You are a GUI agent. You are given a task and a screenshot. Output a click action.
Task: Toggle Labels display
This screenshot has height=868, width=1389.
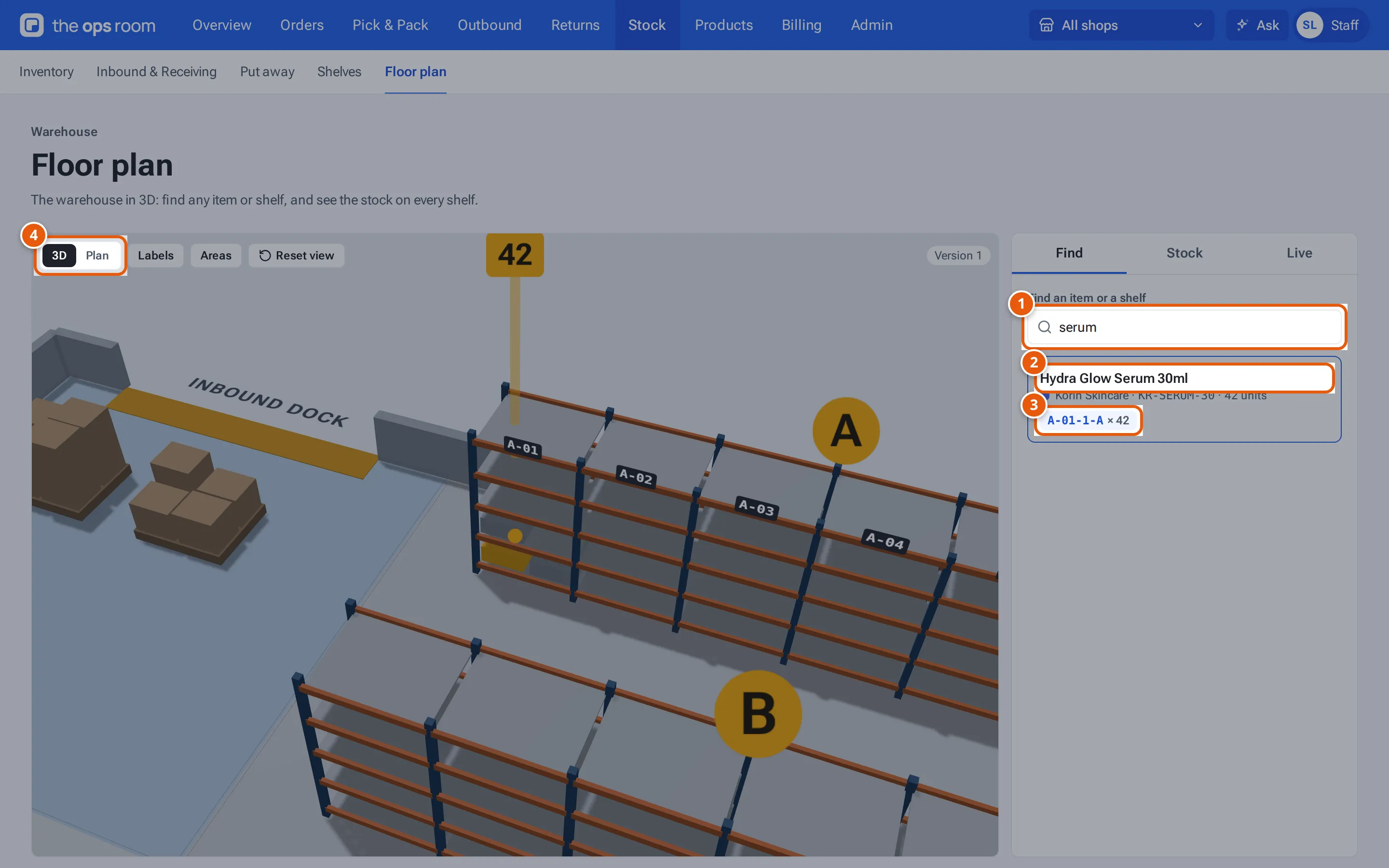click(156, 256)
